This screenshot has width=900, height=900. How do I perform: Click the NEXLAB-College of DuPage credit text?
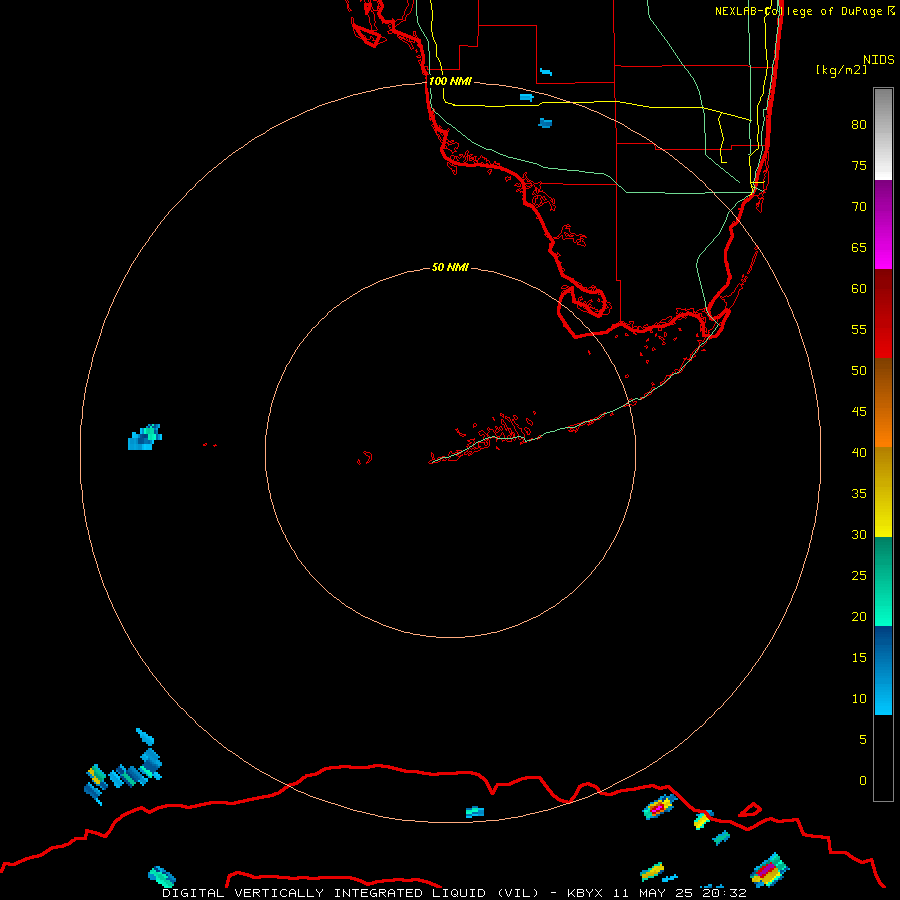[x=805, y=11]
